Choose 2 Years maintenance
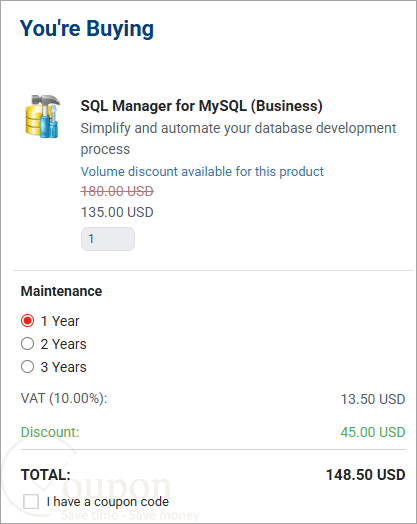The image size is (417, 524). 27,344
